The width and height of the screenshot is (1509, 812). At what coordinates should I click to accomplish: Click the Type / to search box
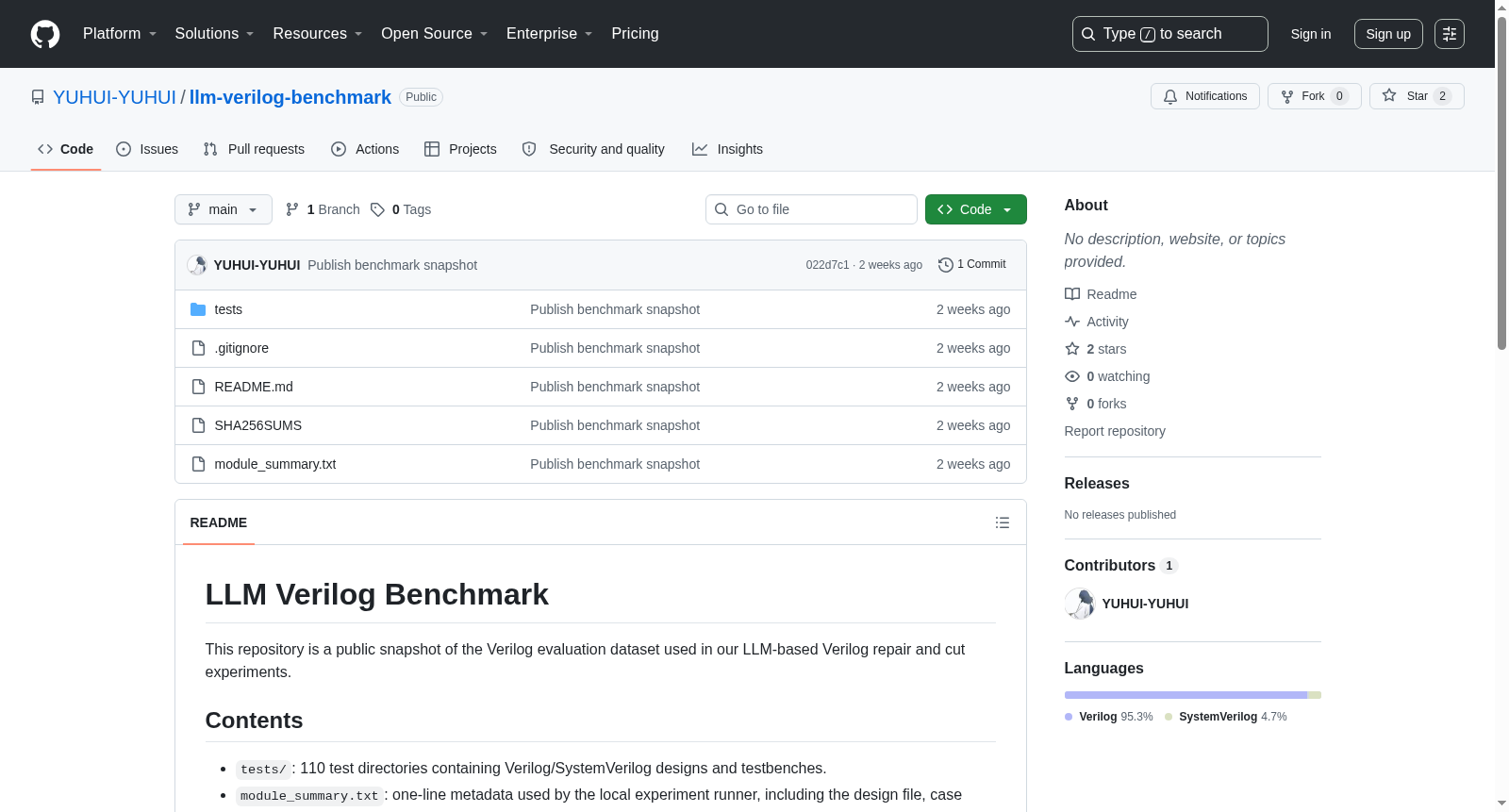(x=1170, y=34)
